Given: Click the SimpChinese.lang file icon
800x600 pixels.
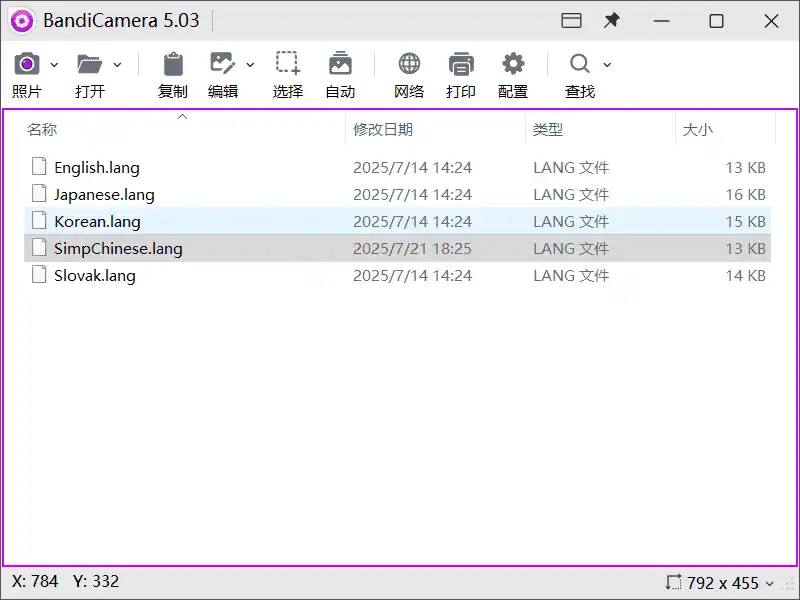Looking at the screenshot, I should (x=39, y=247).
